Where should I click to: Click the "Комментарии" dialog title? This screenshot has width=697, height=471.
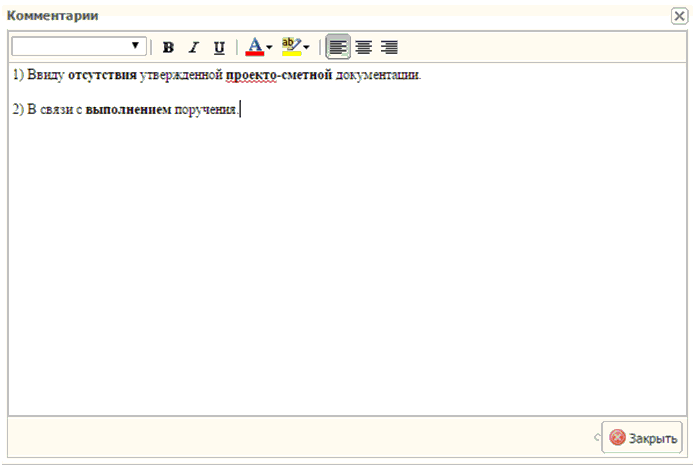pyautogui.click(x=52, y=16)
